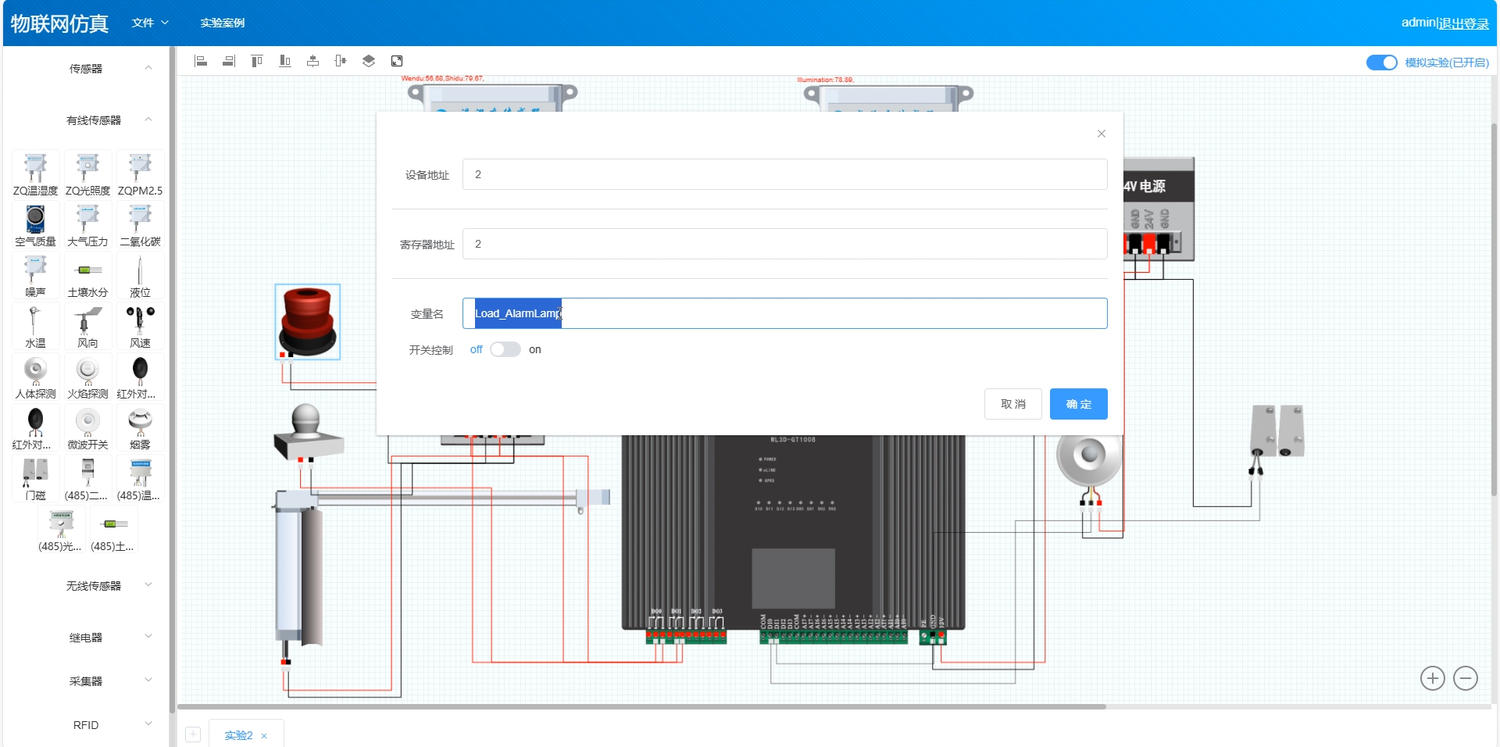Click the align left toolbar icon
Screen dimensions: 1500x747
pyautogui.click(x=201, y=61)
